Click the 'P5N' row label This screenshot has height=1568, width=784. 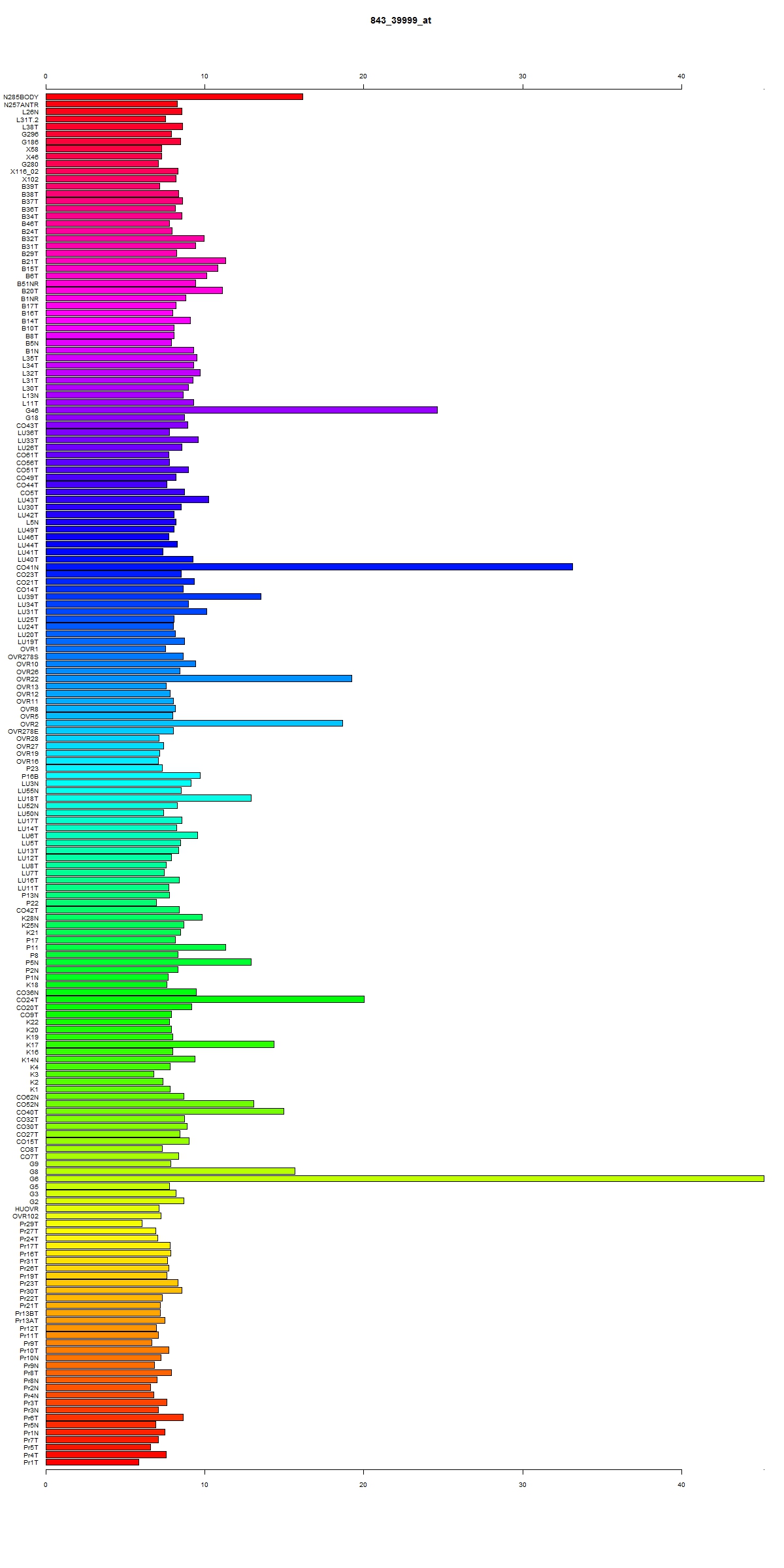(x=32, y=962)
